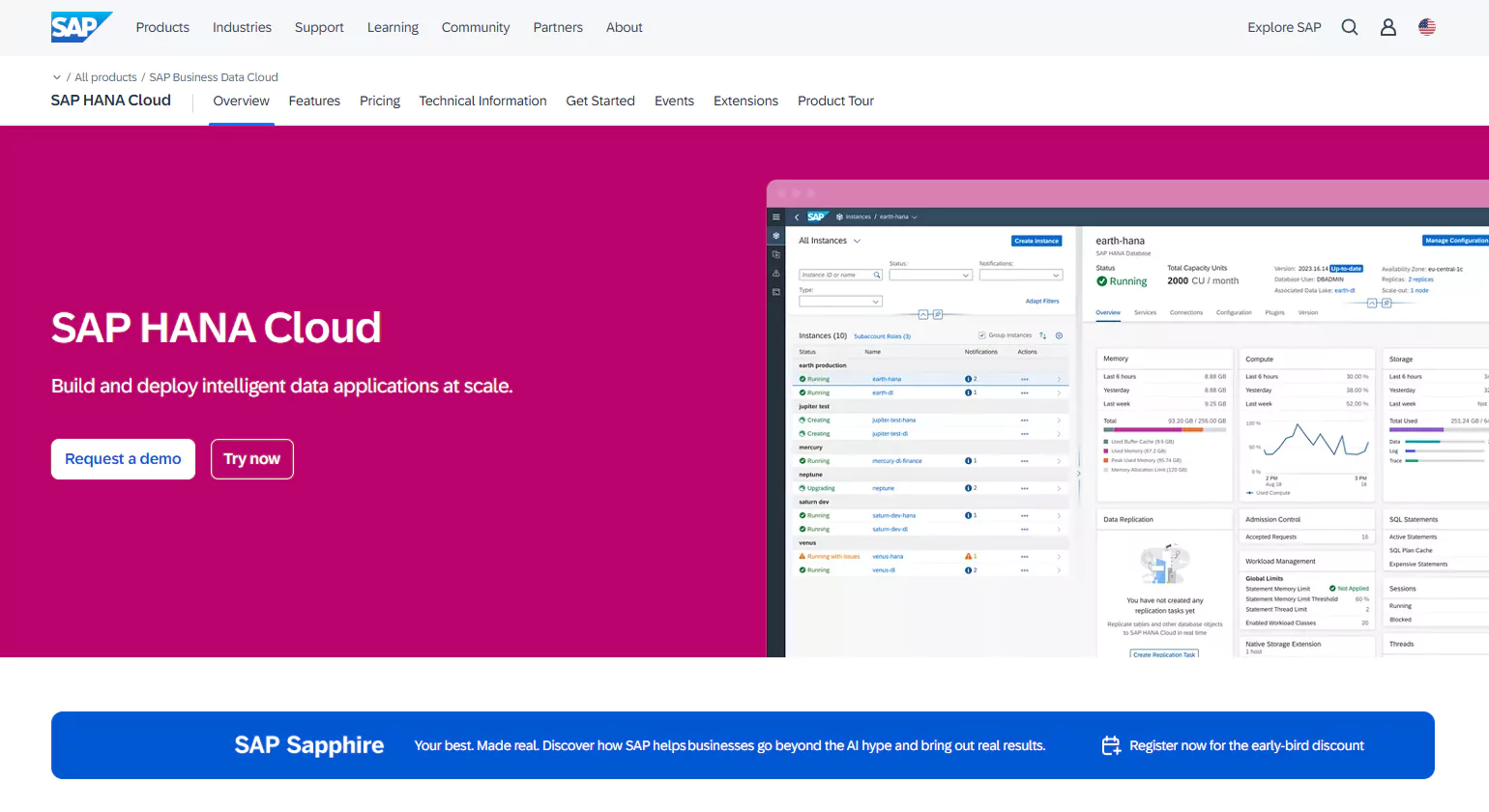The height and width of the screenshot is (812, 1489).
Task: Open the Explore SAP link
Action: (1284, 27)
